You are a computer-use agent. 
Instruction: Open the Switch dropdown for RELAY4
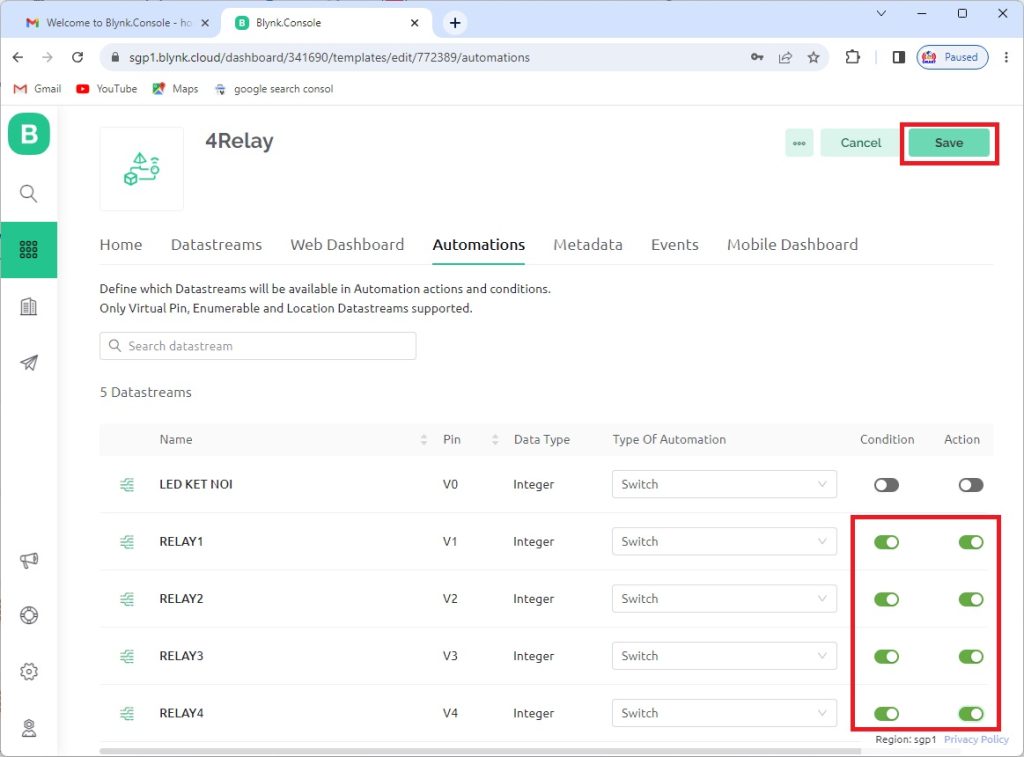pos(724,714)
